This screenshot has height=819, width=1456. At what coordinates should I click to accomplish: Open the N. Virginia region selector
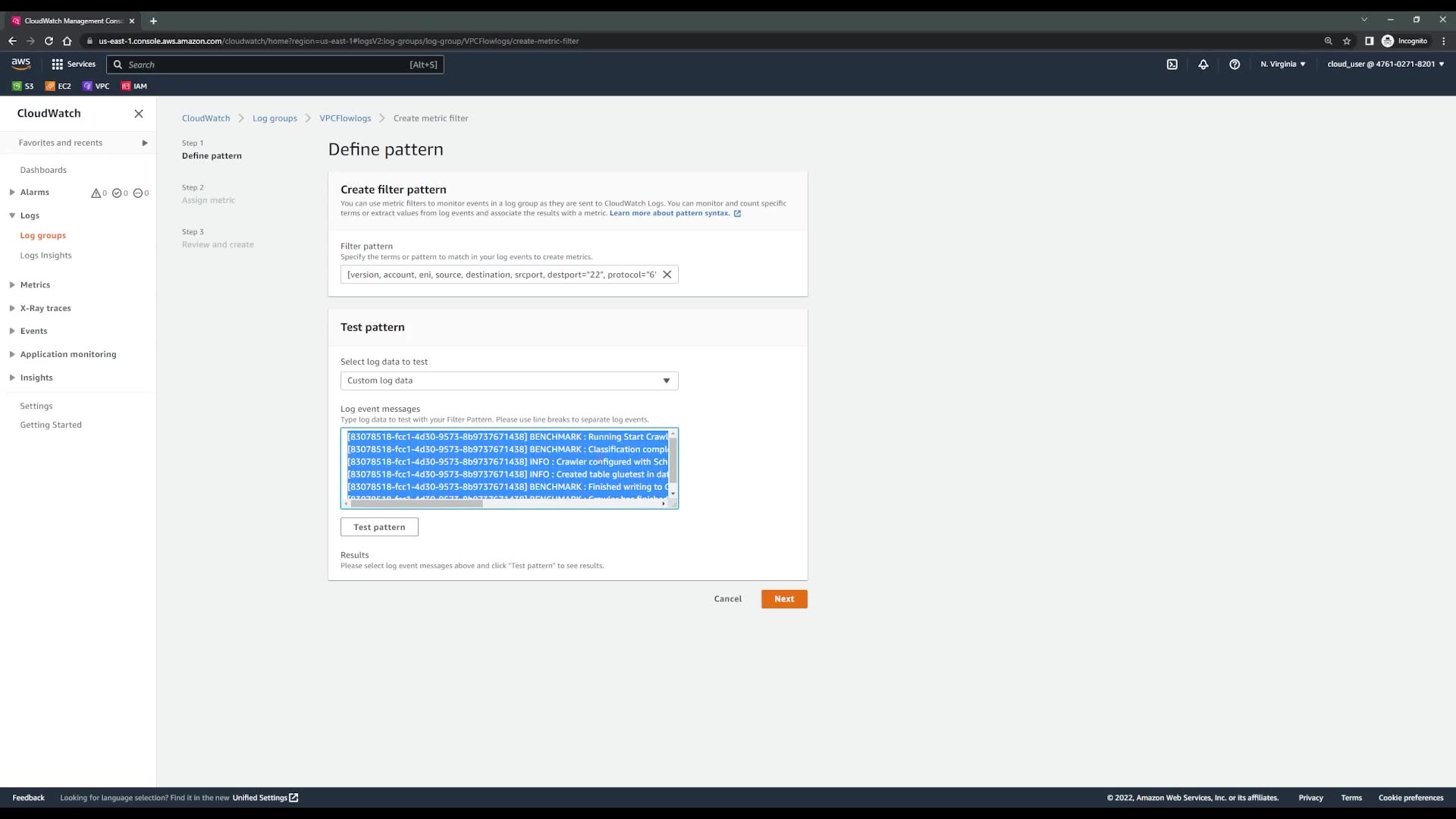tap(1282, 64)
